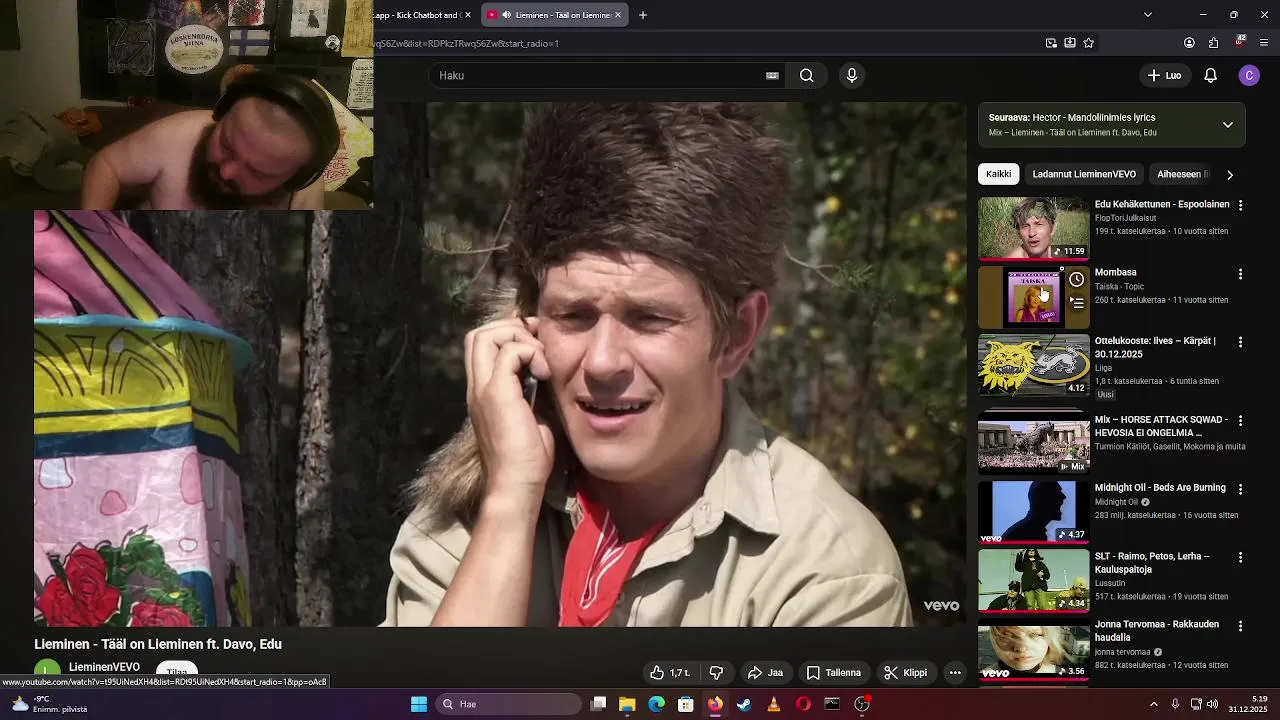Screen dimensions: 1280x720
Task: Open options for Midnight Oil - Beds Are Burning
Action: tap(1241, 489)
